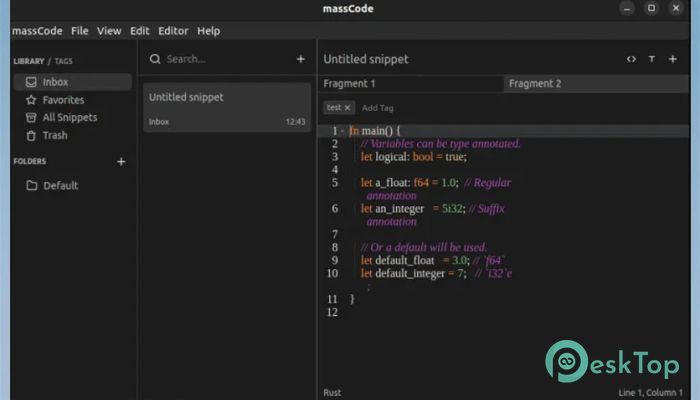
Task: Show All Snippets list
Action: pos(70,117)
